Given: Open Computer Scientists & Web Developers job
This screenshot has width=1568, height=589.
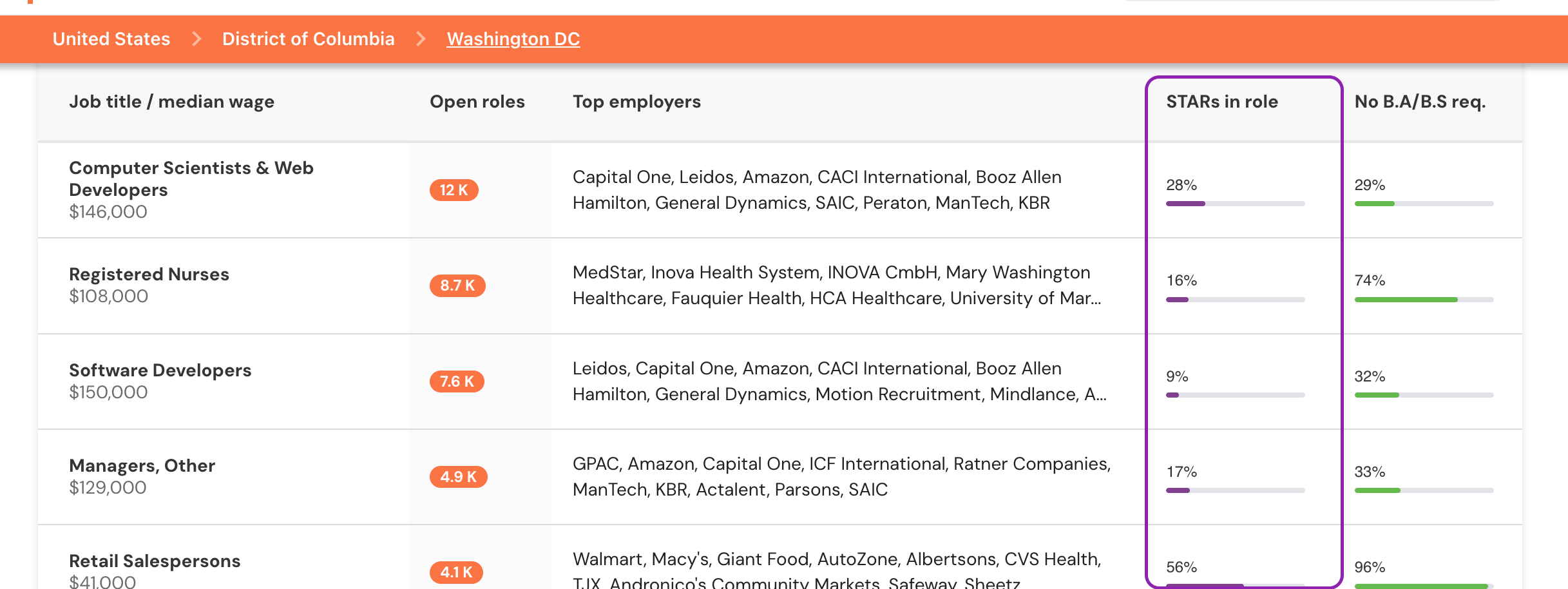Looking at the screenshot, I should click(191, 179).
